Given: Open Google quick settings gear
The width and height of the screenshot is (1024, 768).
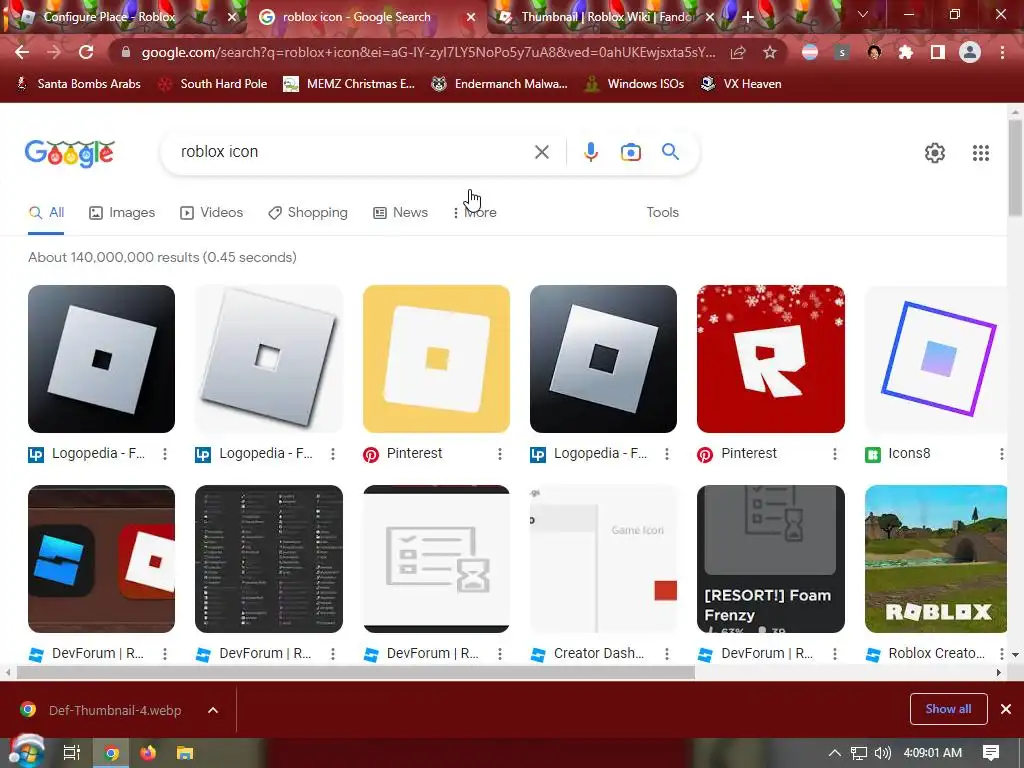Looking at the screenshot, I should pyautogui.click(x=935, y=153).
